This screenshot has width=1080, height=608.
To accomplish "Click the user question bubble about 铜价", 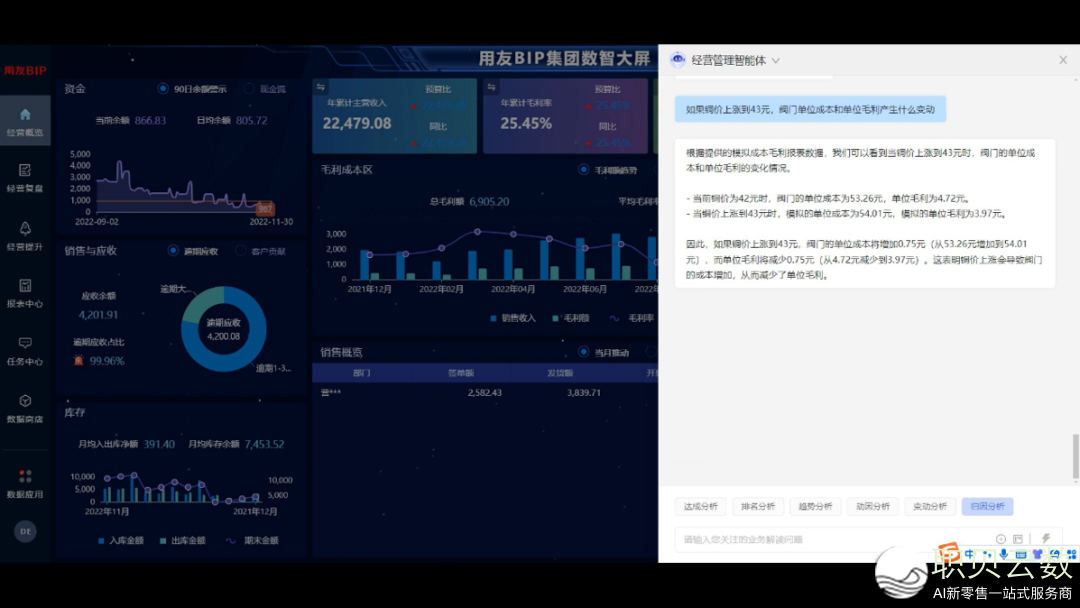I will (x=810, y=109).
